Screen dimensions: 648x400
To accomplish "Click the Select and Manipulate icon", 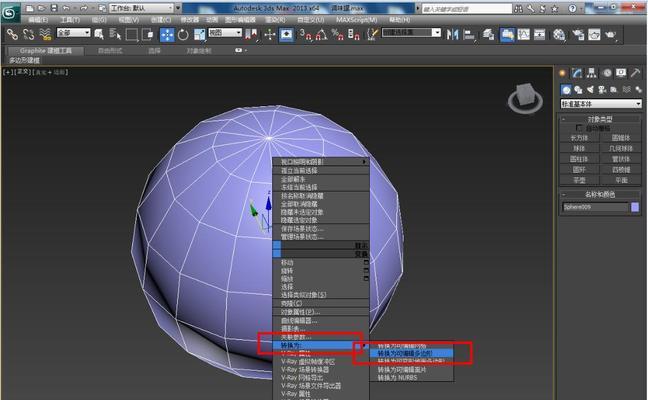I will (x=270, y=35).
